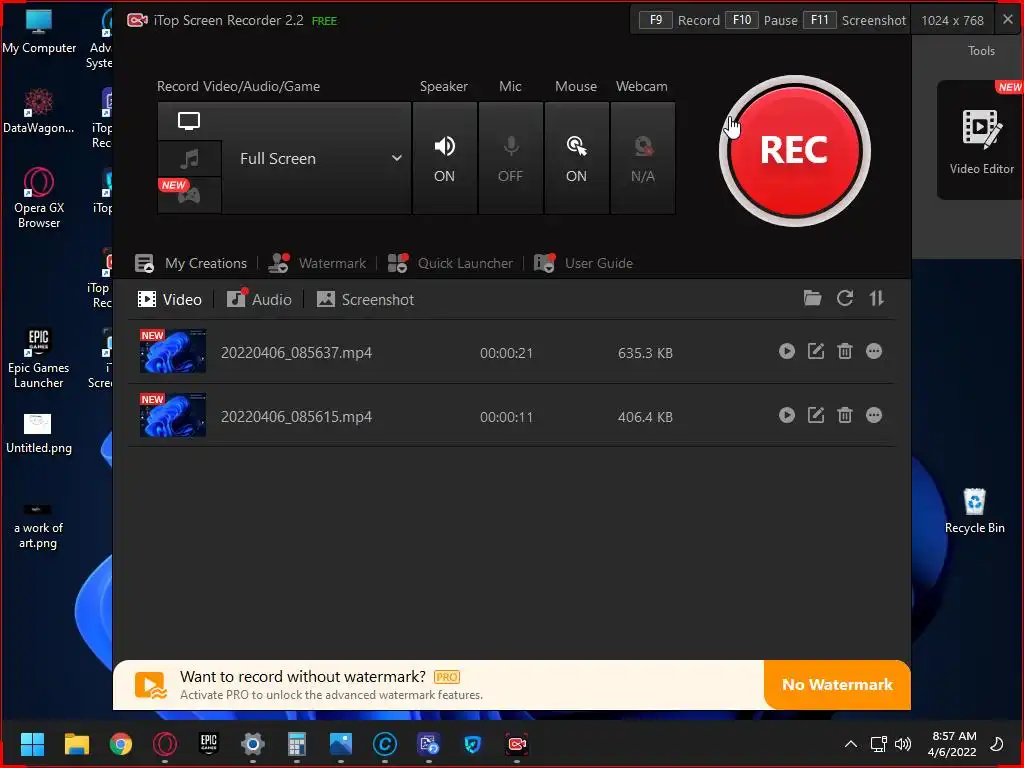
Task: Play the 20220406_085615.mp4 recording
Action: click(x=787, y=415)
